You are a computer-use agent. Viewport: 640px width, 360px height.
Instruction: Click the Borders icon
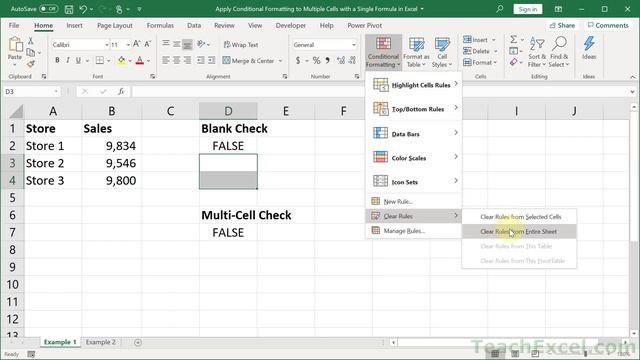[100, 60]
